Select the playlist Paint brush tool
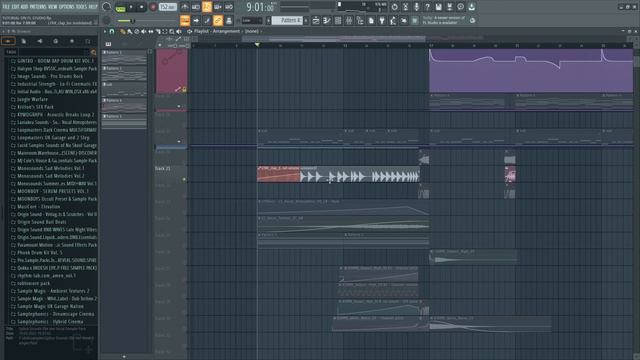The width and height of the screenshot is (640, 360). [129, 31]
